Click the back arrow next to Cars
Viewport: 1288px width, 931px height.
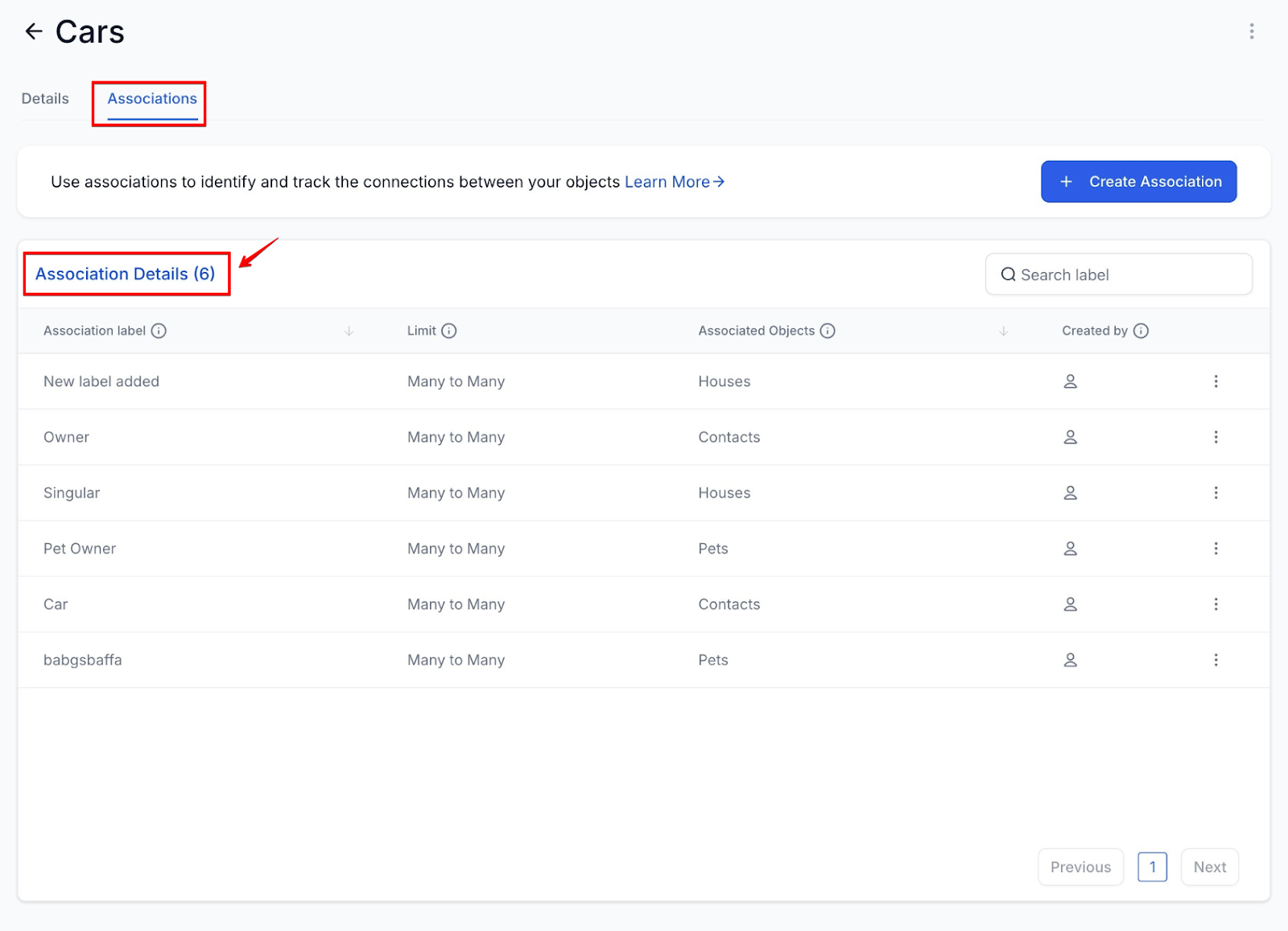pos(34,31)
